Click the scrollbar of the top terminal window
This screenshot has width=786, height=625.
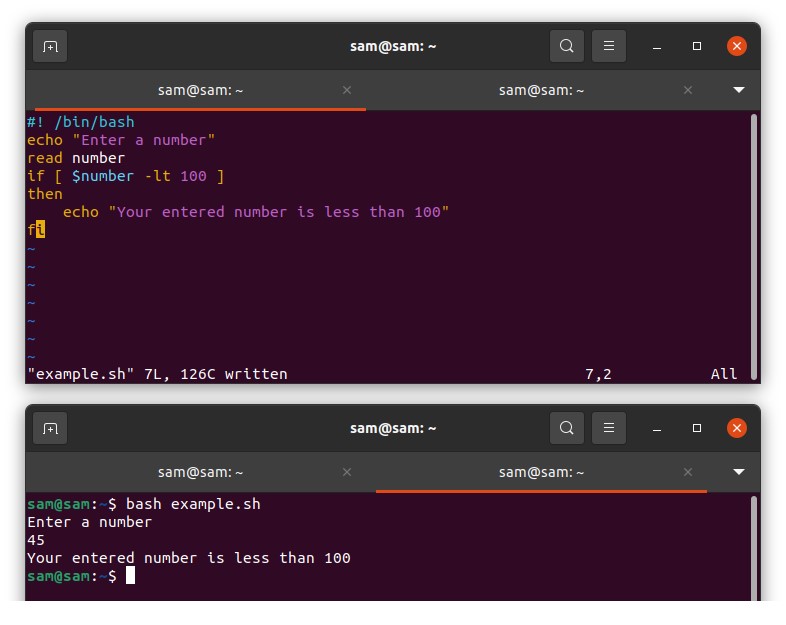point(754,247)
